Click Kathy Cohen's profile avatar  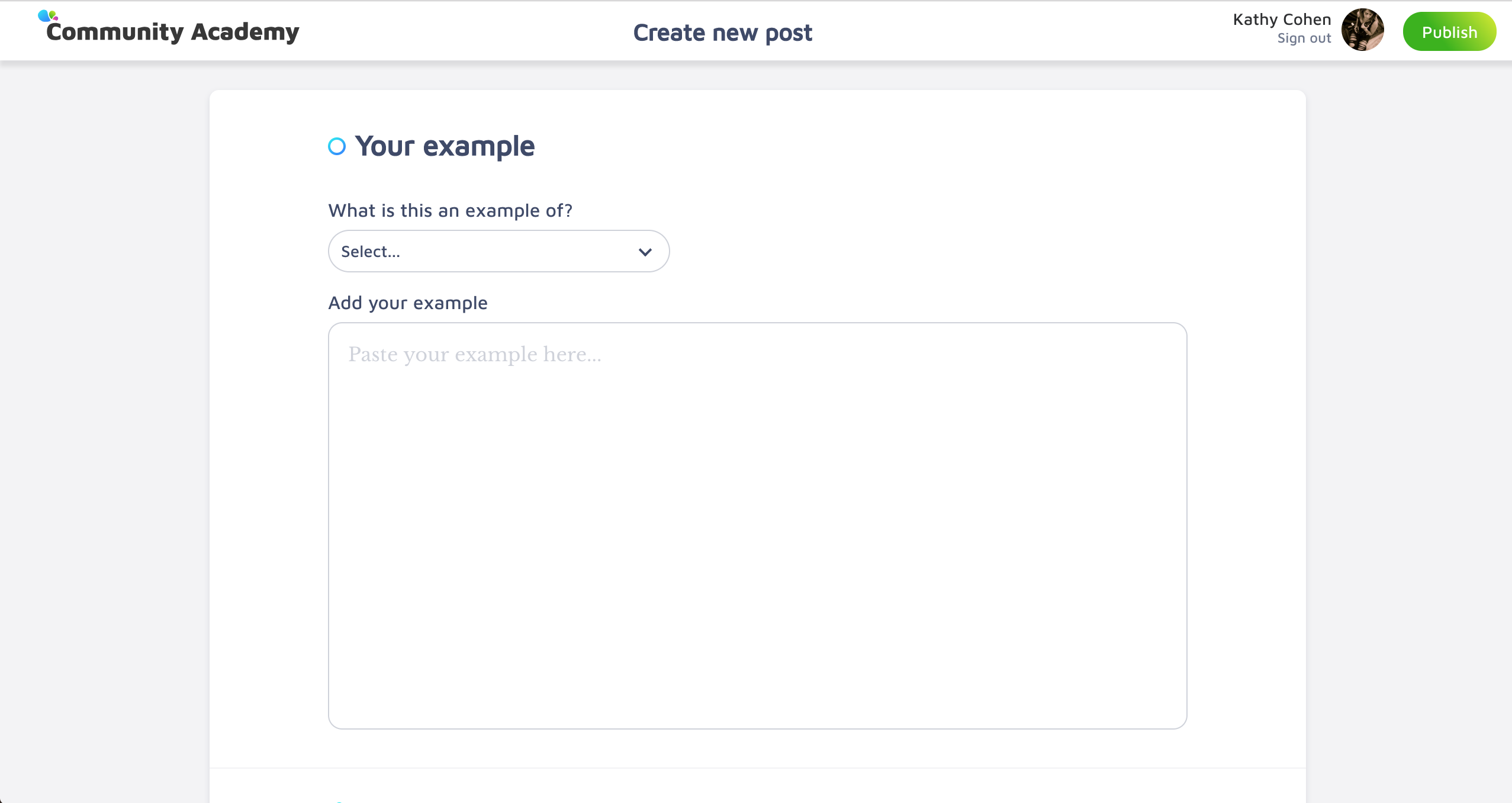point(1362,30)
